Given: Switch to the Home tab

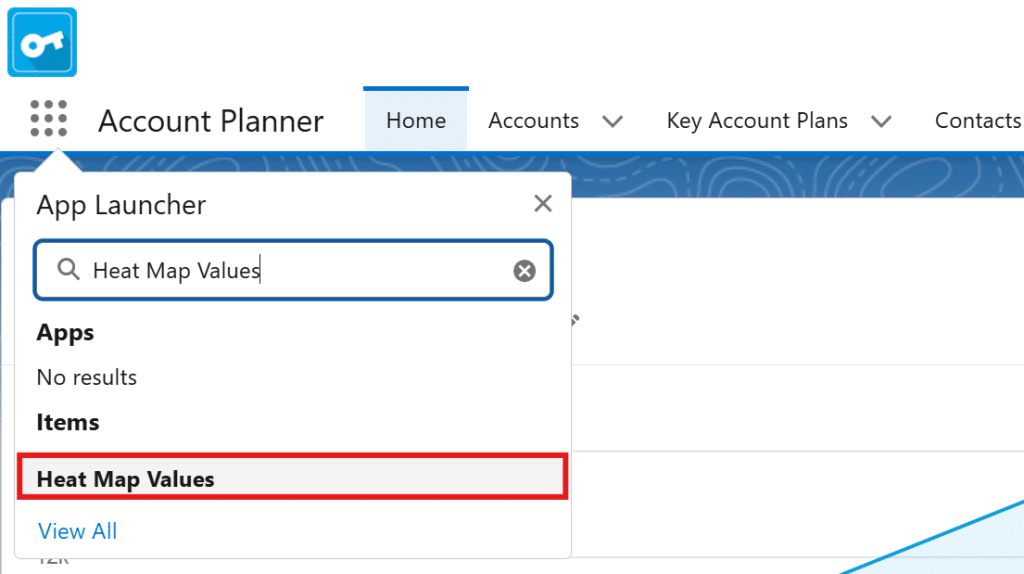Looking at the screenshot, I should click(x=416, y=120).
